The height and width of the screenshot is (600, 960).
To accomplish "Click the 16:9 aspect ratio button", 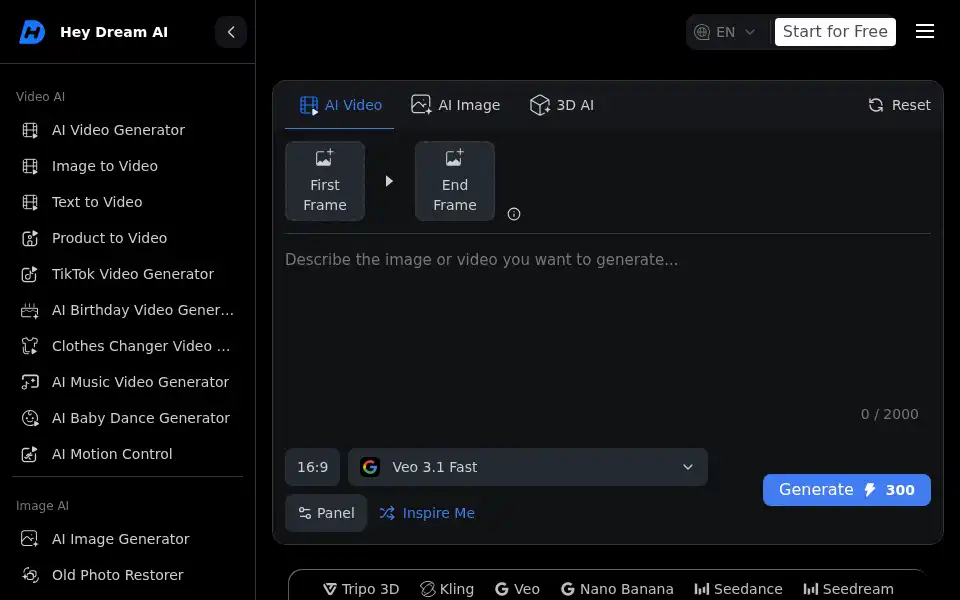I will [312, 467].
